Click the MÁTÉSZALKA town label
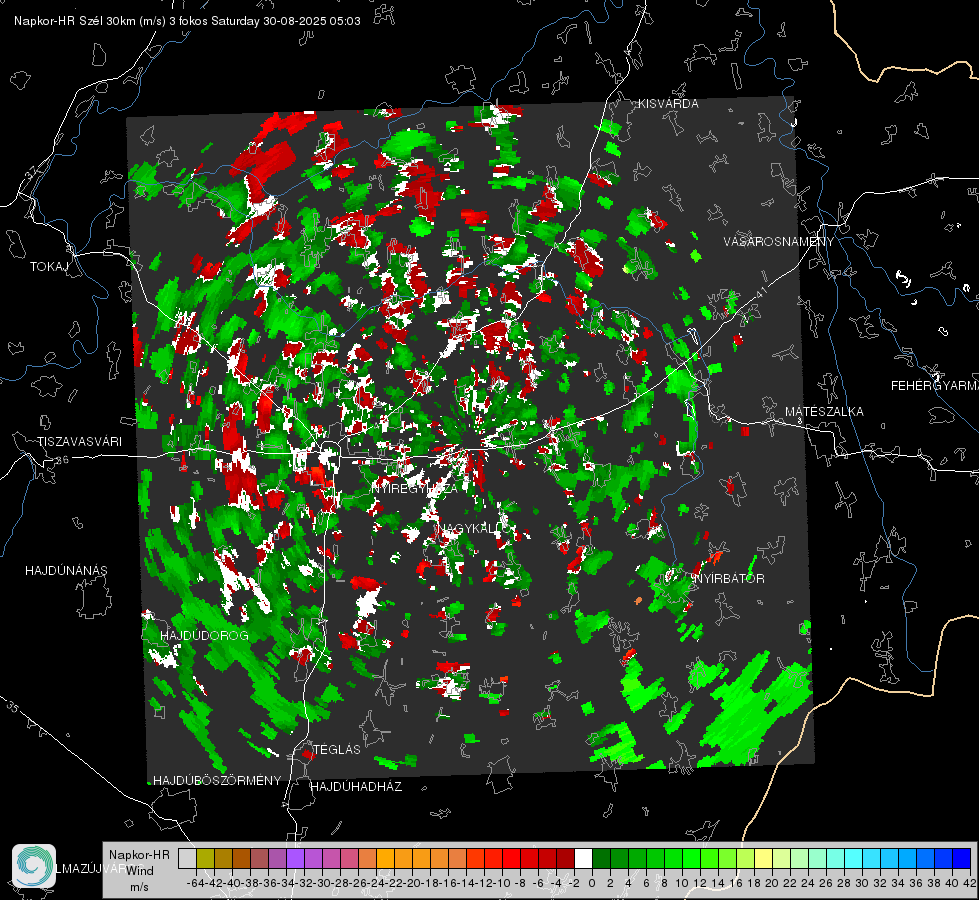This screenshot has height=900, width=979. click(824, 412)
